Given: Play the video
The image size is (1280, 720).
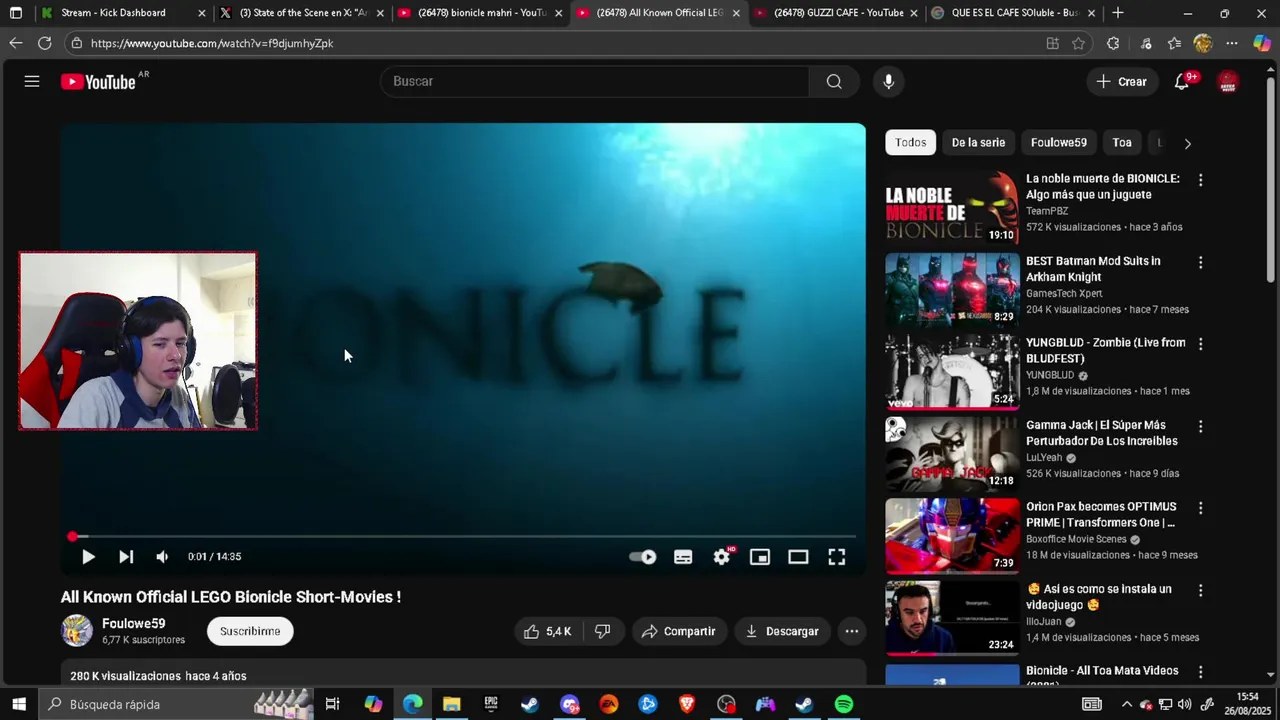Looking at the screenshot, I should click(x=88, y=557).
